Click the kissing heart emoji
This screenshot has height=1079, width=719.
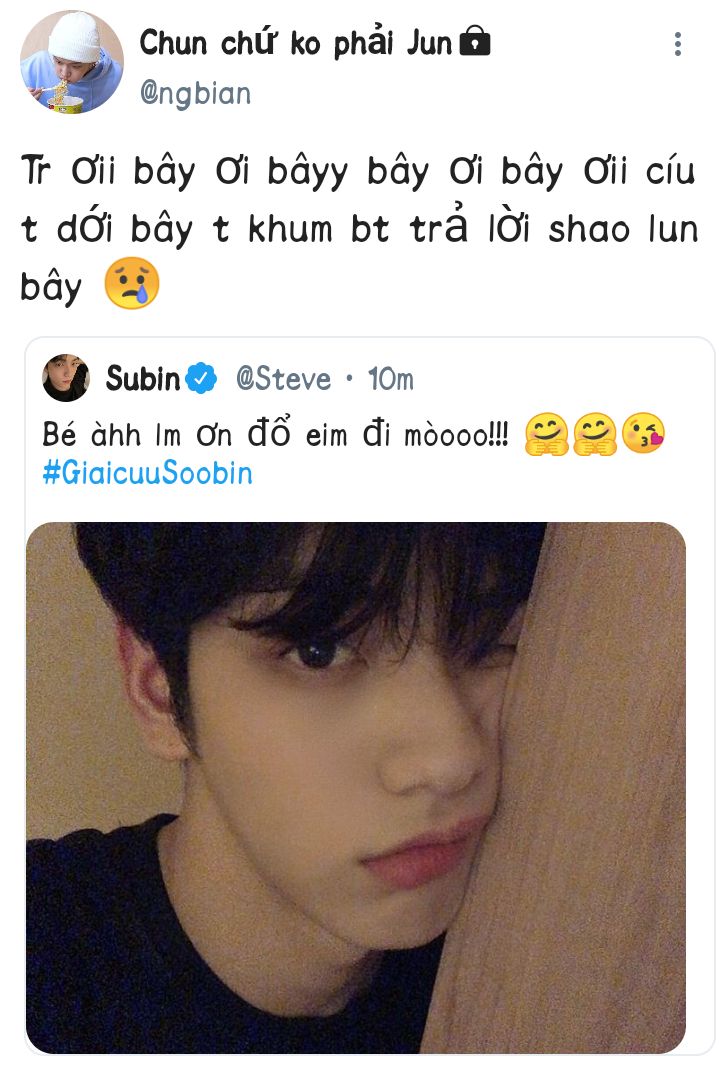[x=643, y=433]
